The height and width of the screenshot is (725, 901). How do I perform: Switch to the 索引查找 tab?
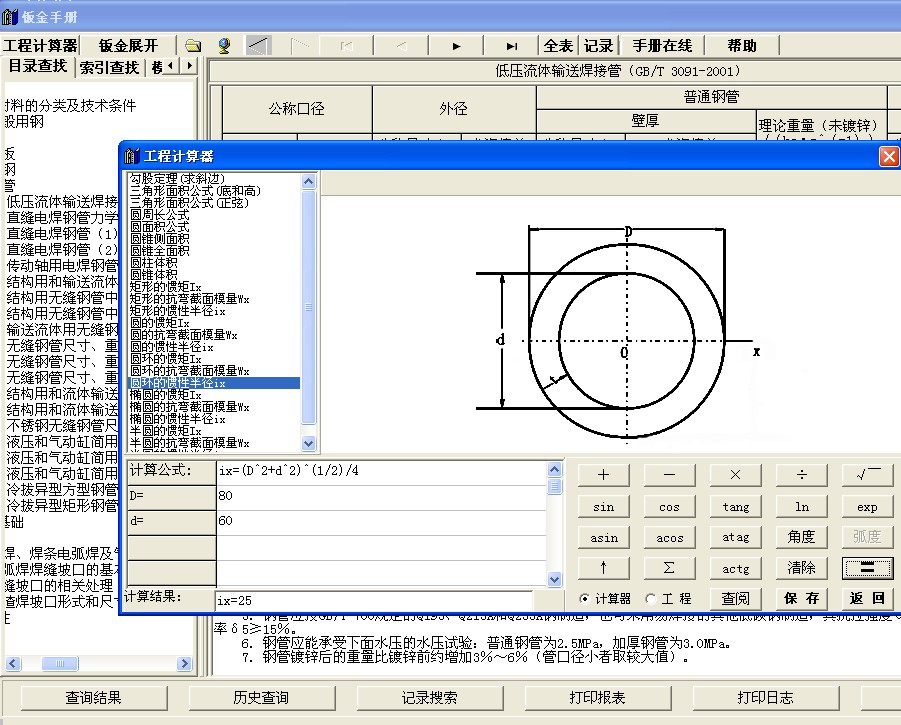[x=109, y=68]
